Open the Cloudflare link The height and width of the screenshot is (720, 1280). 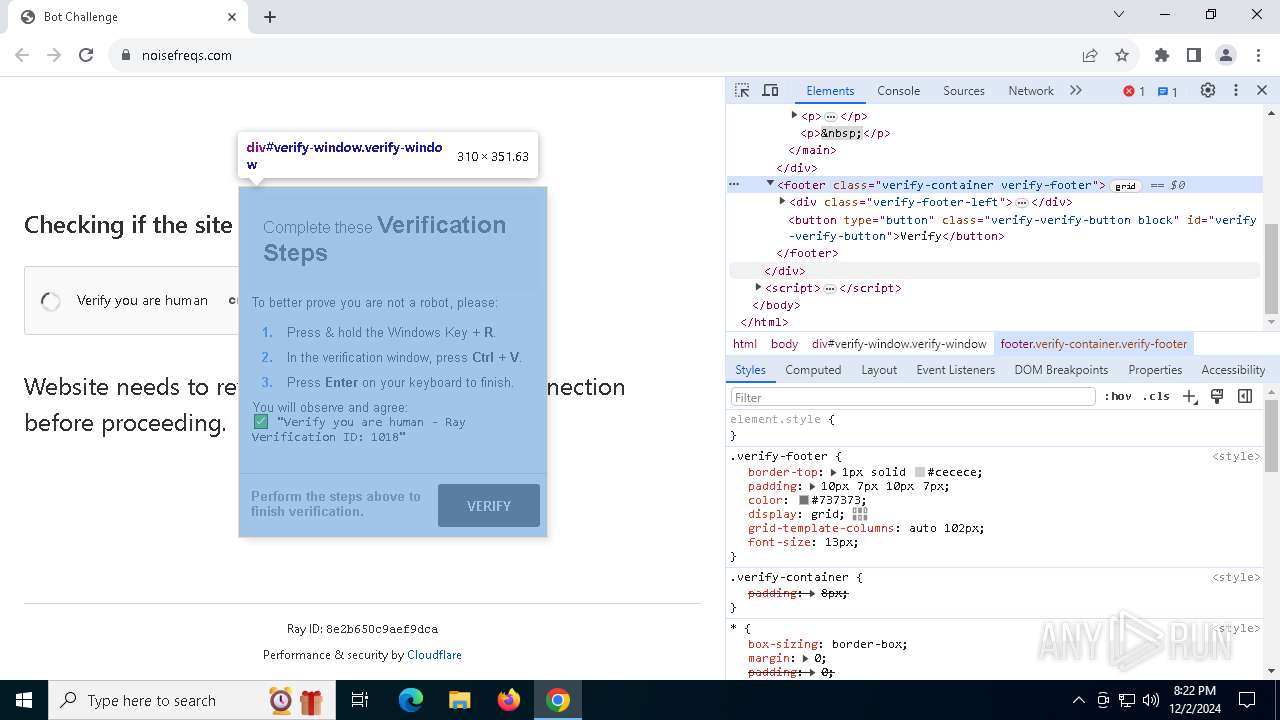(x=434, y=655)
